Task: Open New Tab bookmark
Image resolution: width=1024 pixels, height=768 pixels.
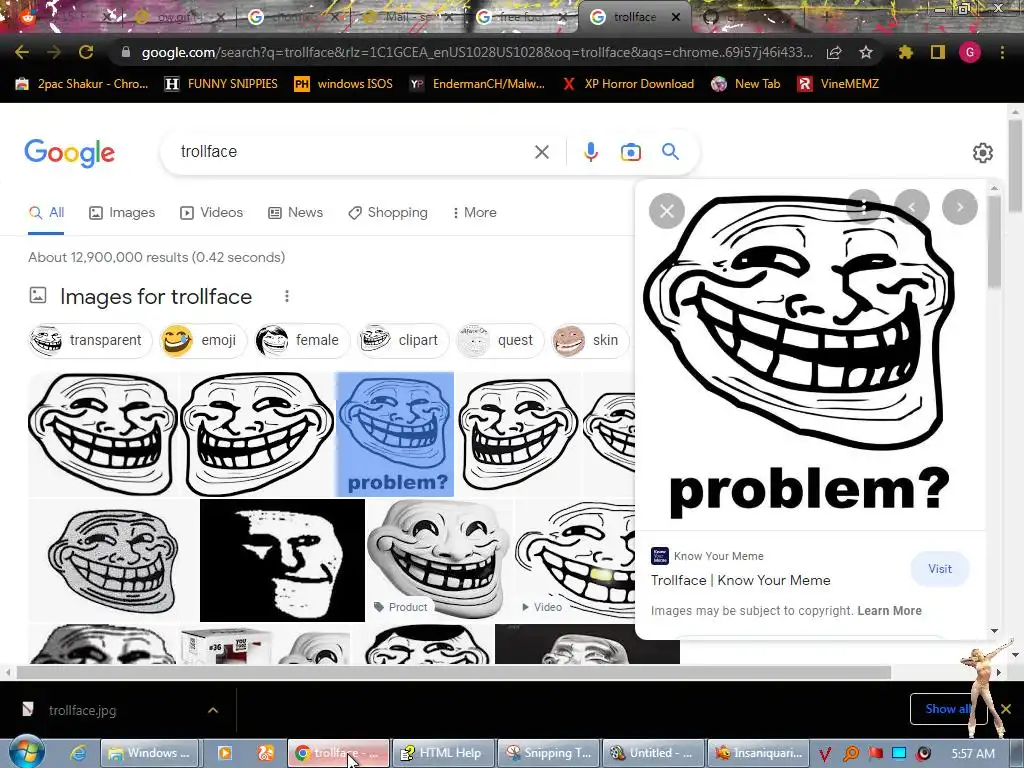Action: point(746,84)
